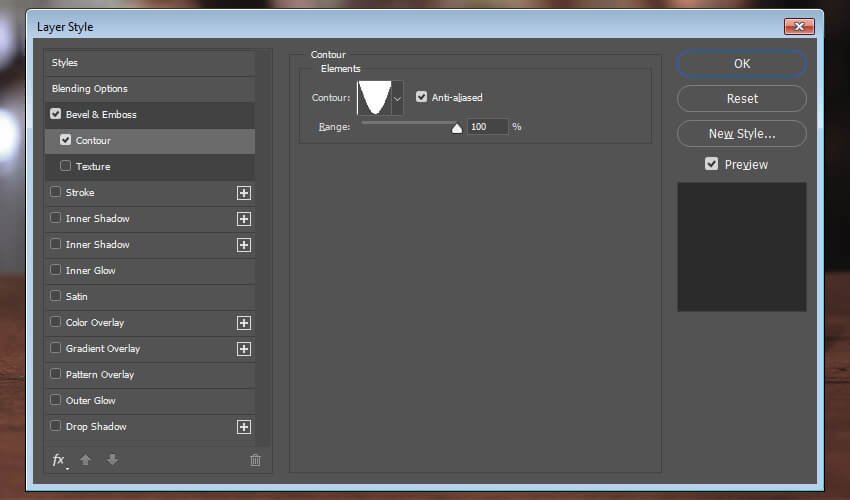Image resolution: width=850 pixels, height=500 pixels.
Task: Uncheck the Contour effect checkbox
Action: (66, 140)
